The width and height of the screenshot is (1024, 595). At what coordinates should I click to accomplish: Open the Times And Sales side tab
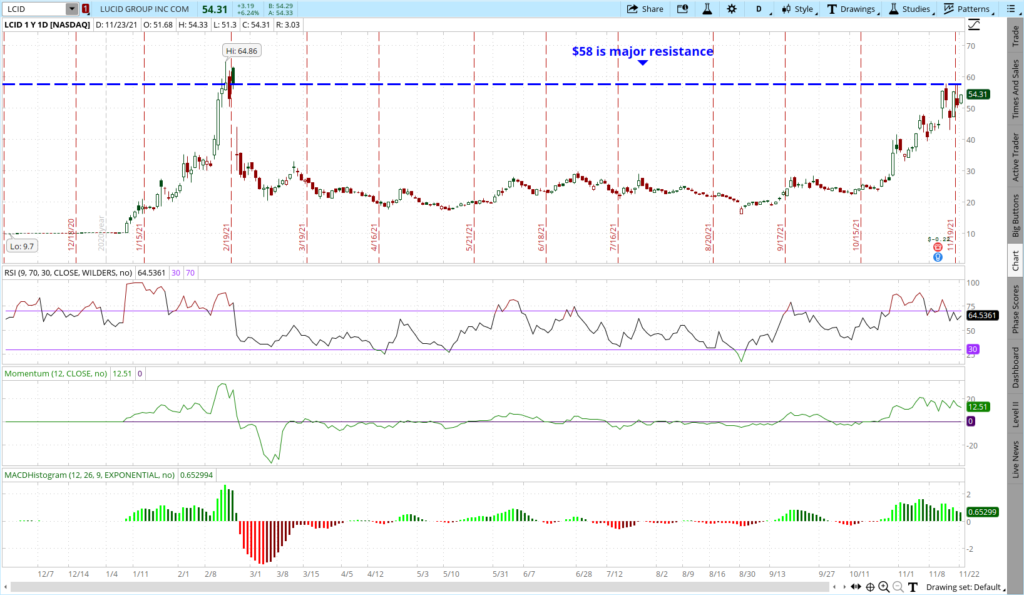click(1016, 89)
